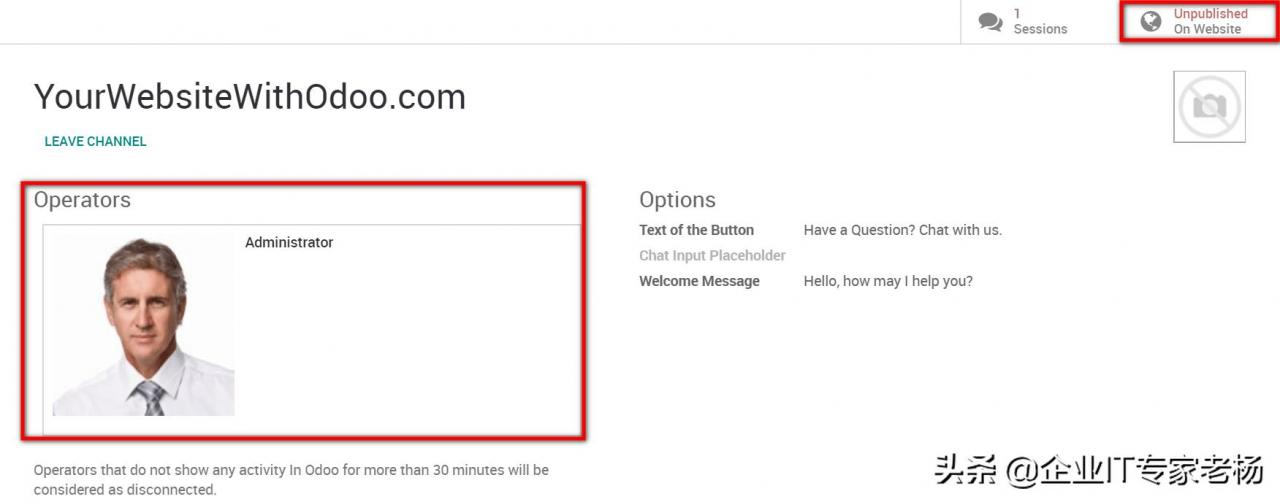Select the 'Hello, how may I help you?' text
The image size is (1280, 502).
coord(887,281)
